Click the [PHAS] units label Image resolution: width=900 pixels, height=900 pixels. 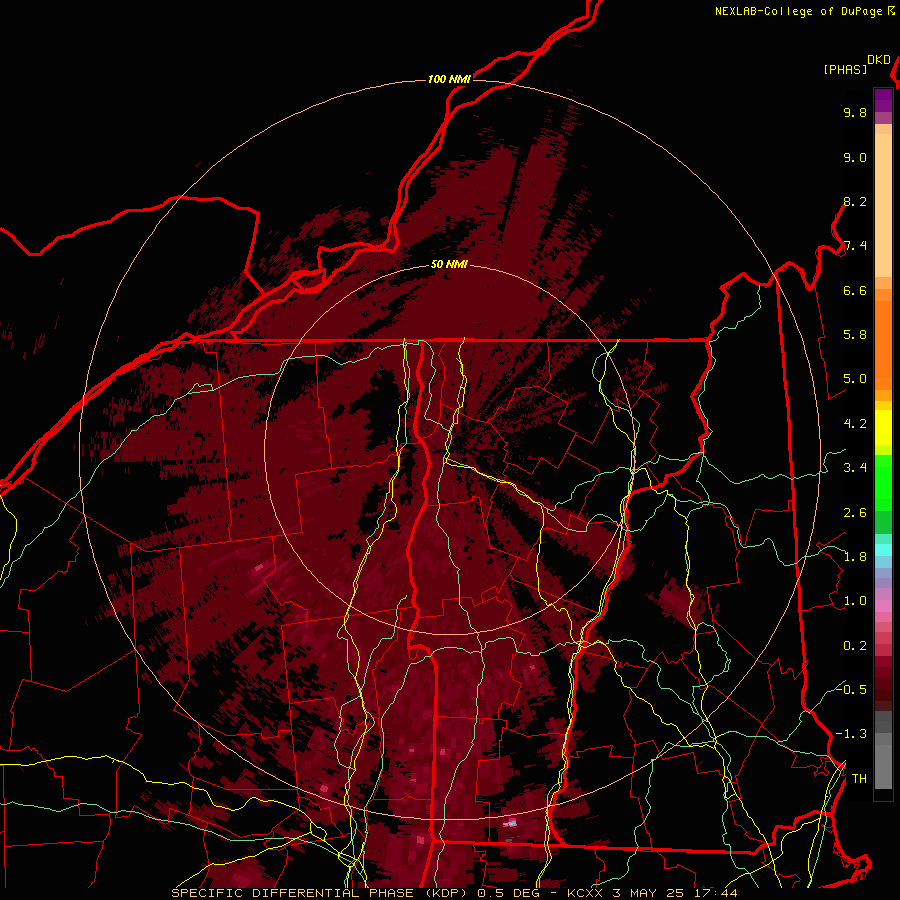click(845, 70)
